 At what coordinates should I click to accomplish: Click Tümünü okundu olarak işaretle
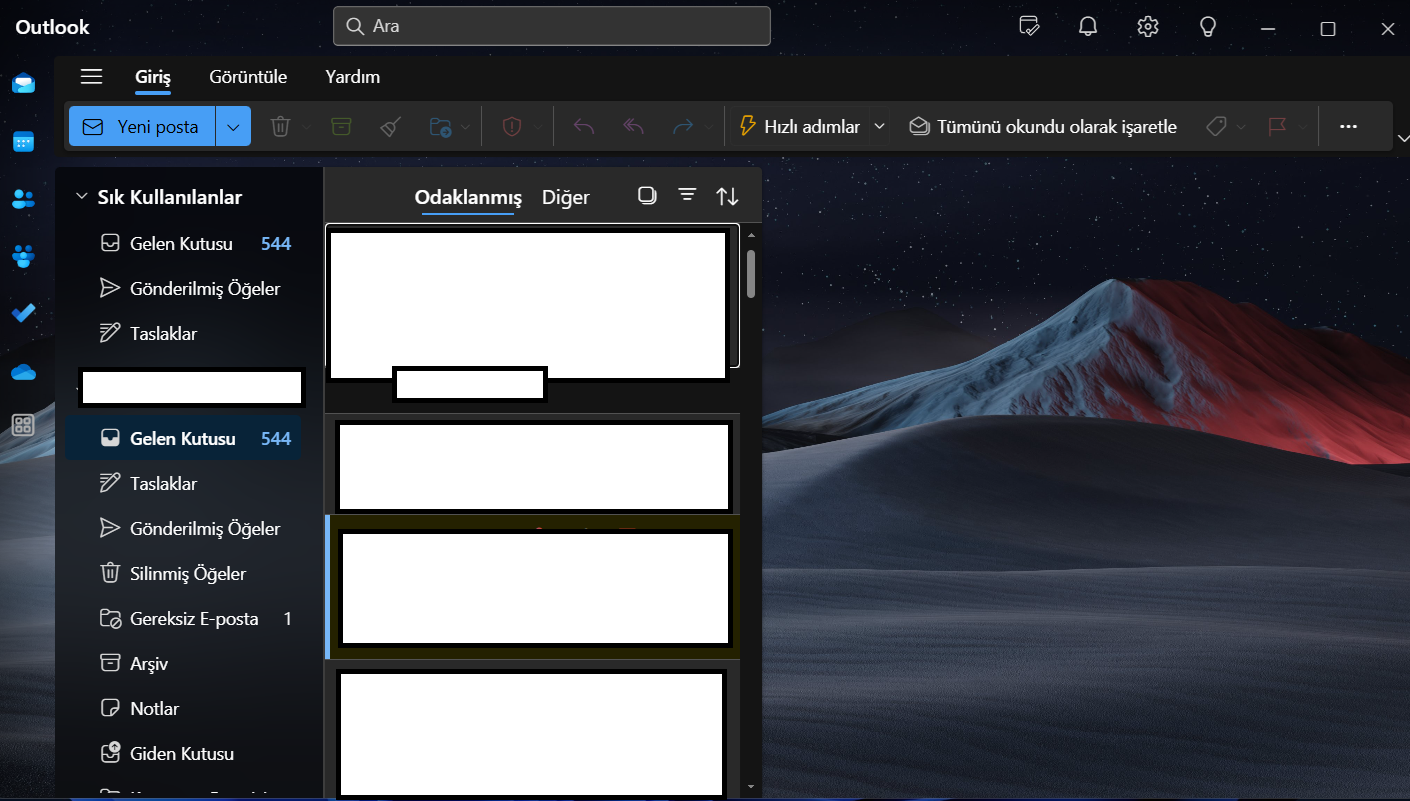coord(1043,127)
